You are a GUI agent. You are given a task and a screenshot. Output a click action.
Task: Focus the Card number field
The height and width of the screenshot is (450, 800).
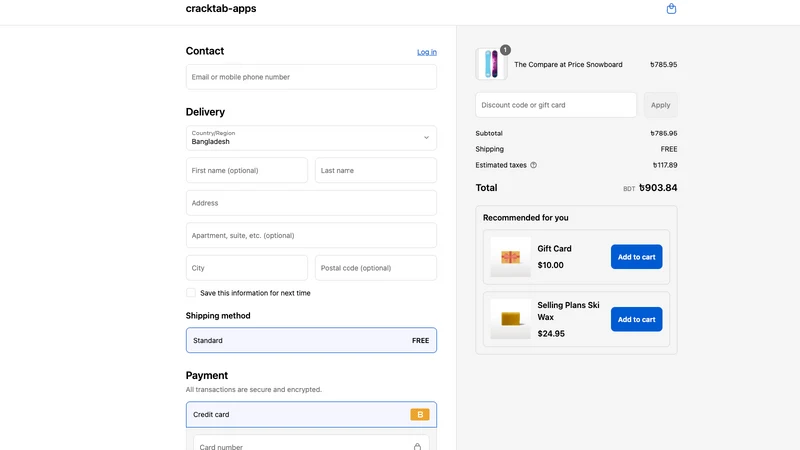pyautogui.click(x=311, y=444)
